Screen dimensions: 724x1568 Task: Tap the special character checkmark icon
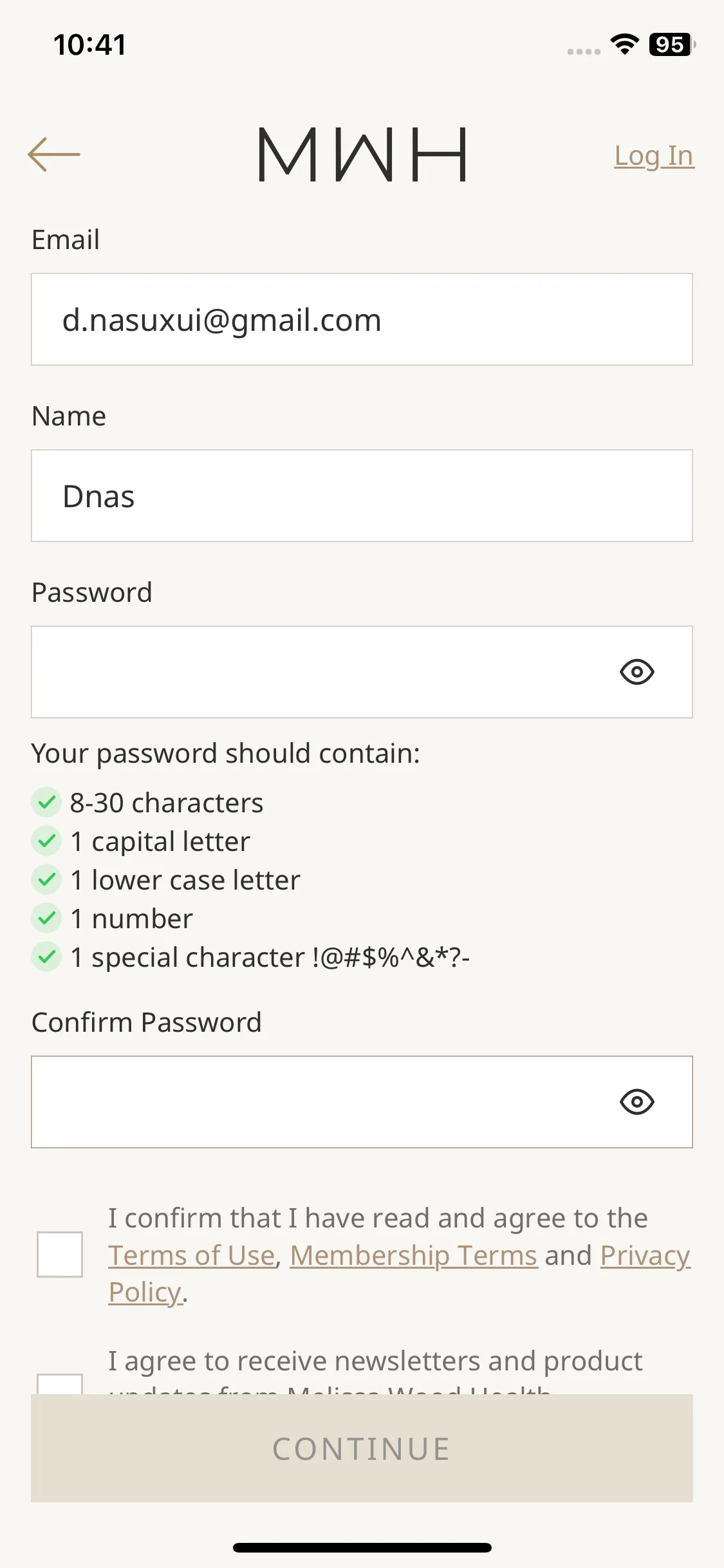point(46,957)
